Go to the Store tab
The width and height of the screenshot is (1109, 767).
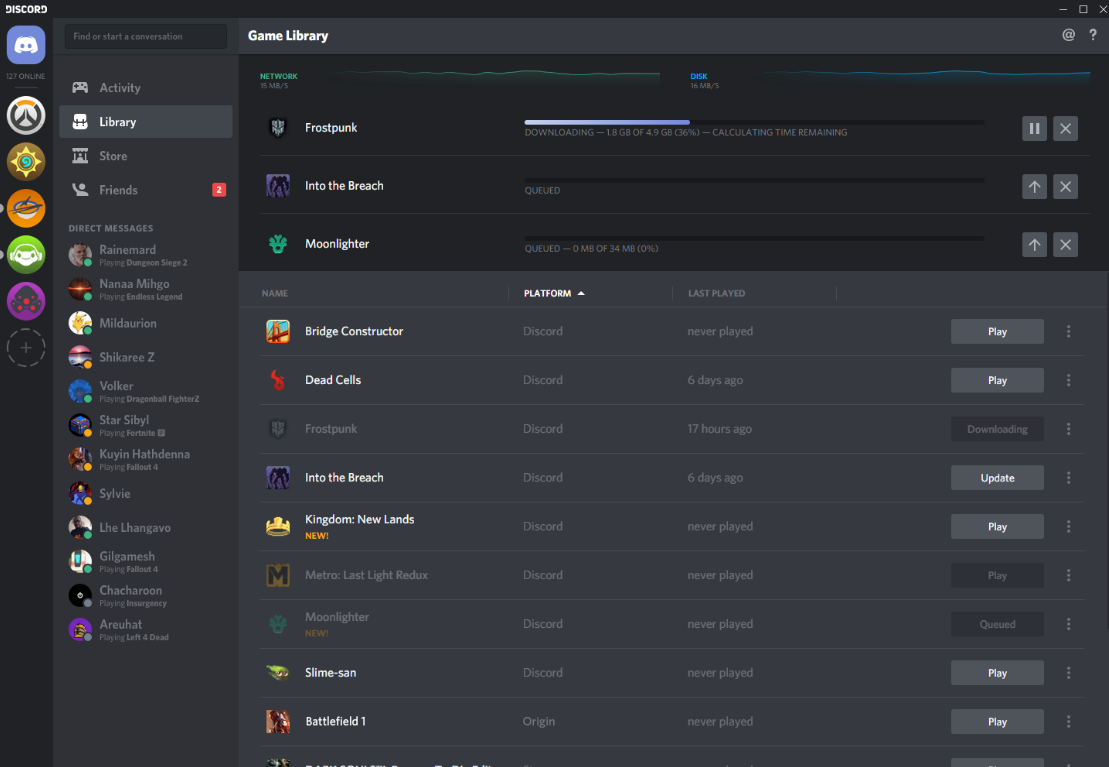[x=113, y=156]
